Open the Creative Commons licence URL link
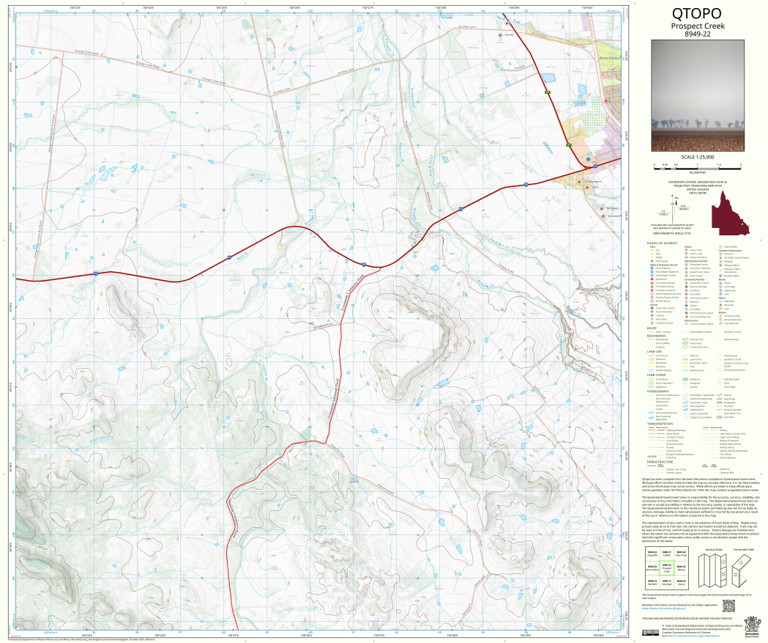768x643 pixels. point(692,636)
